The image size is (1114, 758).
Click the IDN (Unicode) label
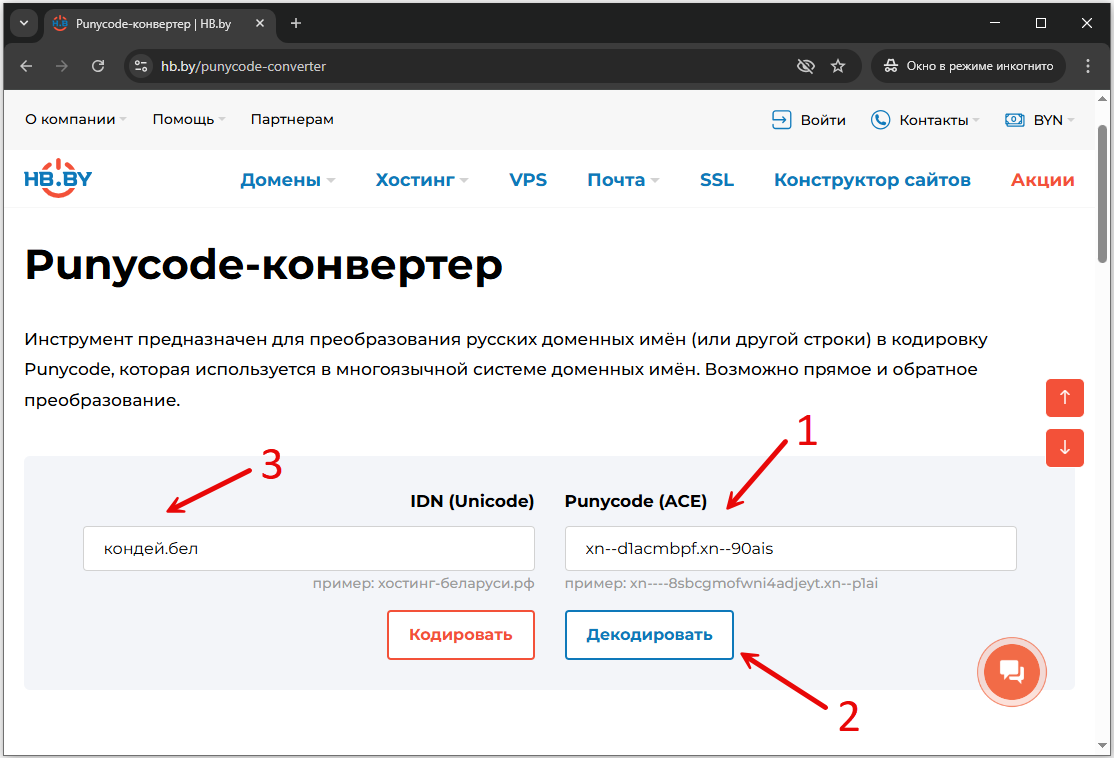[x=472, y=501]
